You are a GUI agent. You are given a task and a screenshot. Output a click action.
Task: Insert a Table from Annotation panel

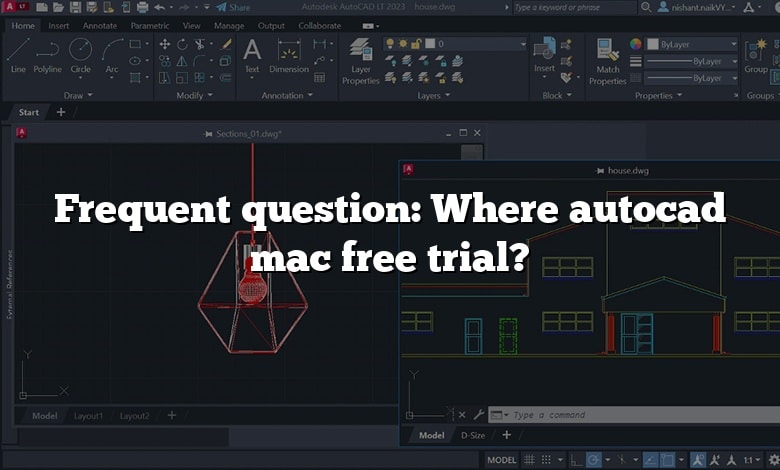tap(319, 78)
